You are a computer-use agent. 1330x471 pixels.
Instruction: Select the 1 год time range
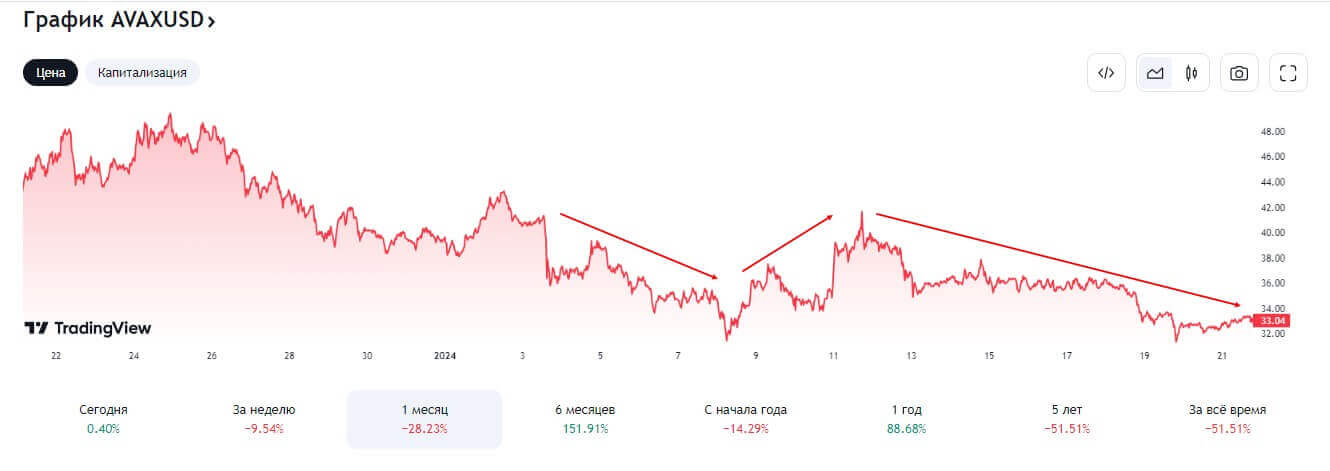[906, 419]
